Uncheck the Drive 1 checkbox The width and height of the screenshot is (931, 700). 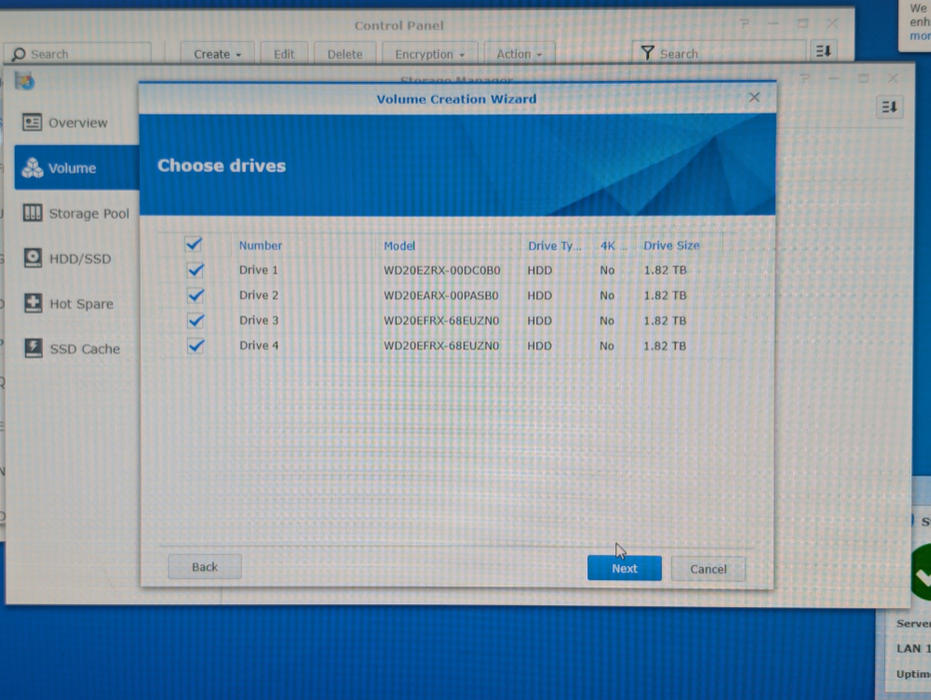coord(194,269)
